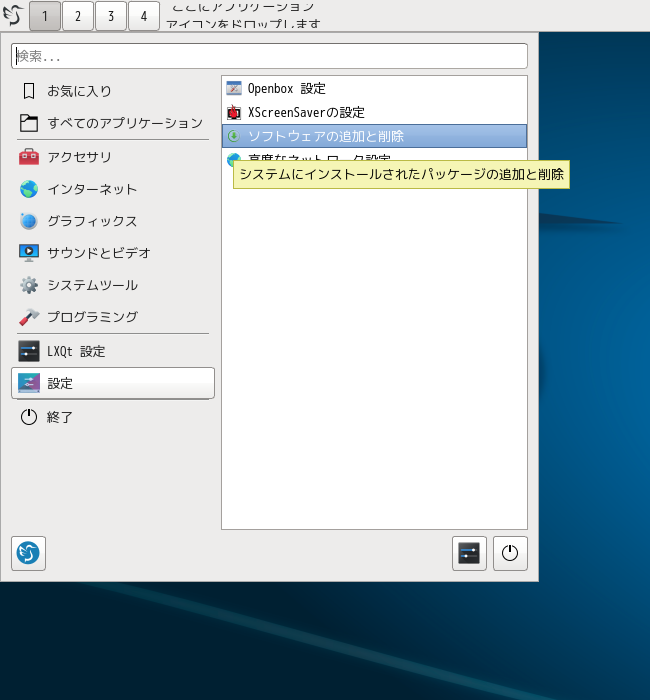Click the globe インターネット icon
The width and height of the screenshot is (650, 700).
click(x=29, y=189)
